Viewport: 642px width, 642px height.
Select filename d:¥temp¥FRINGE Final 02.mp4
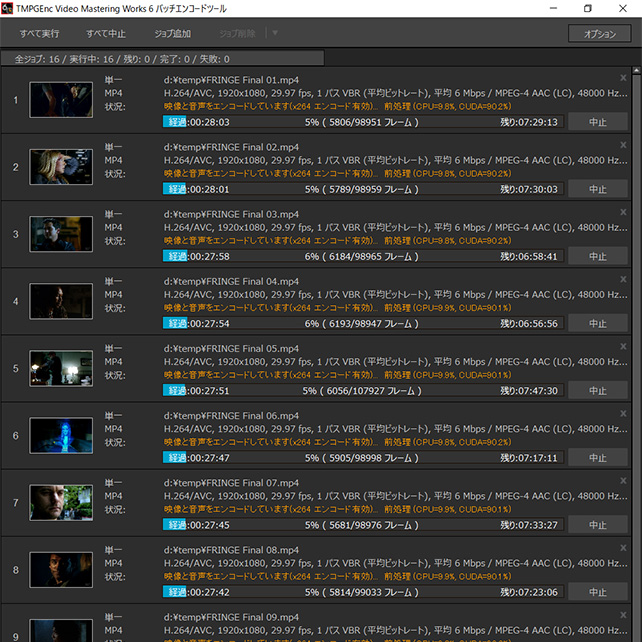[x=231, y=147]
